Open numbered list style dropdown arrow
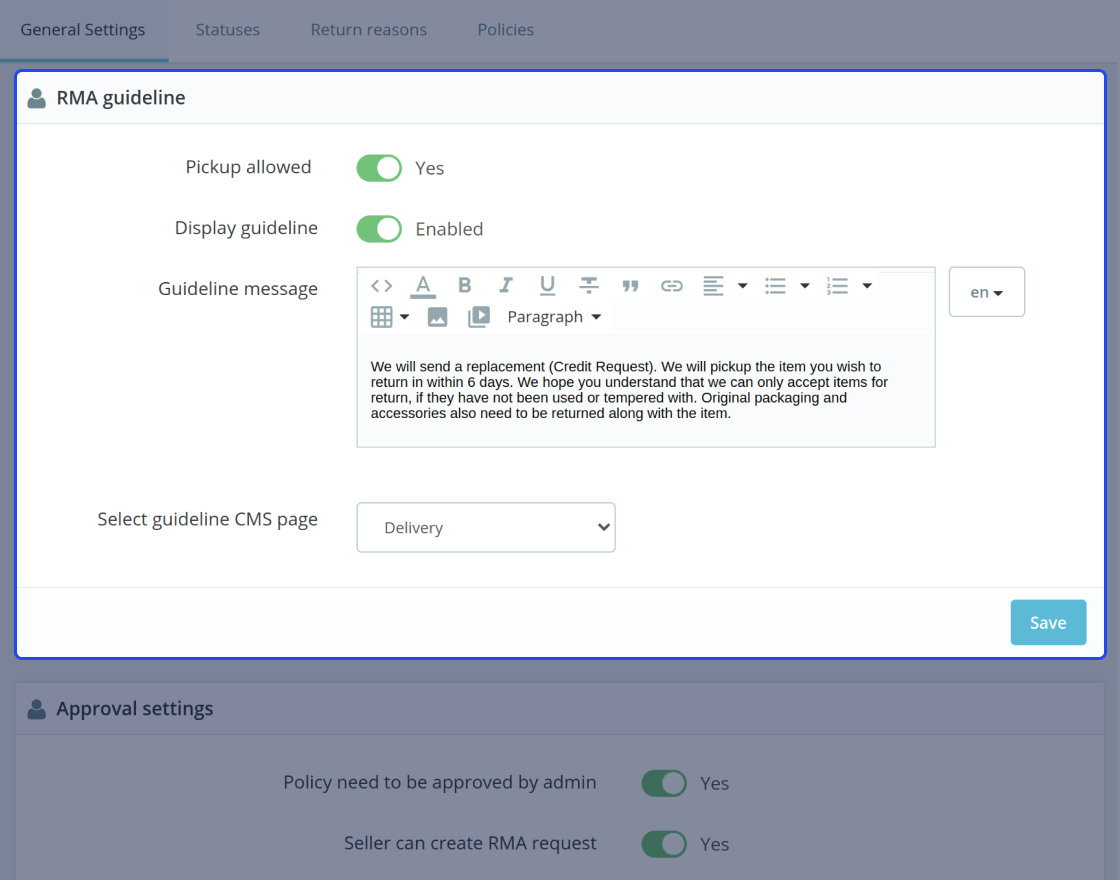Viewport: 1120px width, 880px height. (x=867, y=286)
